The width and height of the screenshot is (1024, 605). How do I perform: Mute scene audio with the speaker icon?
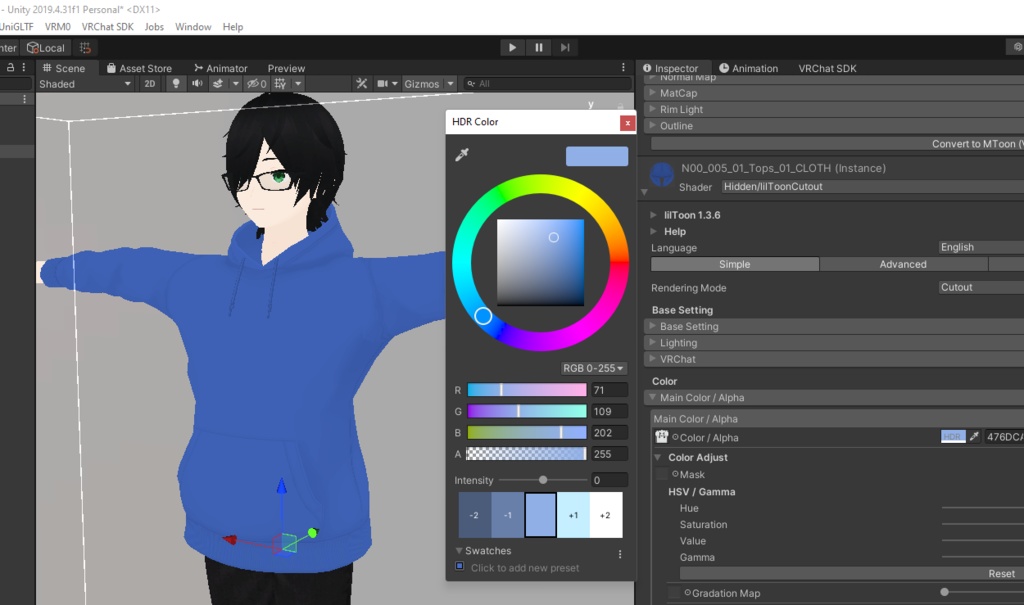(198, 83)
